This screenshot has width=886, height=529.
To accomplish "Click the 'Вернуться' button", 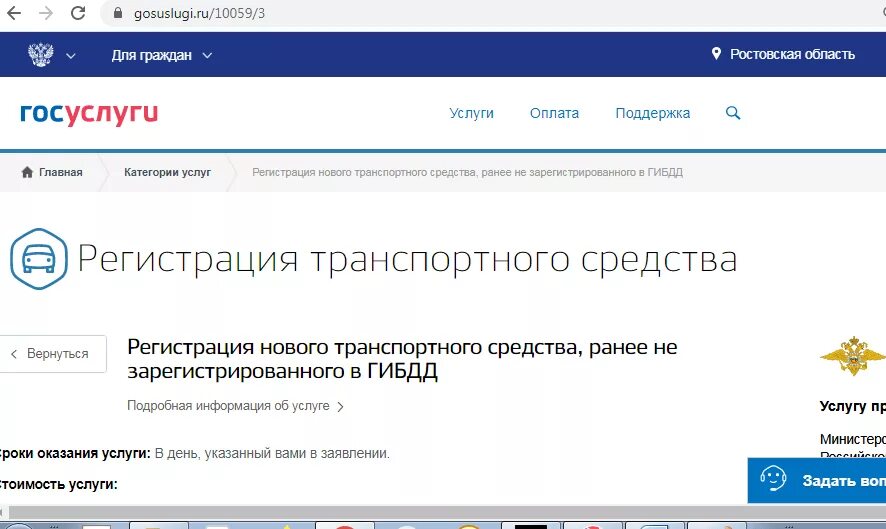I will (53, 354).
